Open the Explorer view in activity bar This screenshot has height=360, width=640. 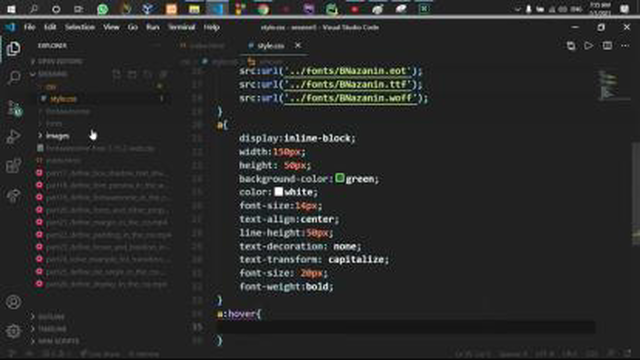coord(13,49)
